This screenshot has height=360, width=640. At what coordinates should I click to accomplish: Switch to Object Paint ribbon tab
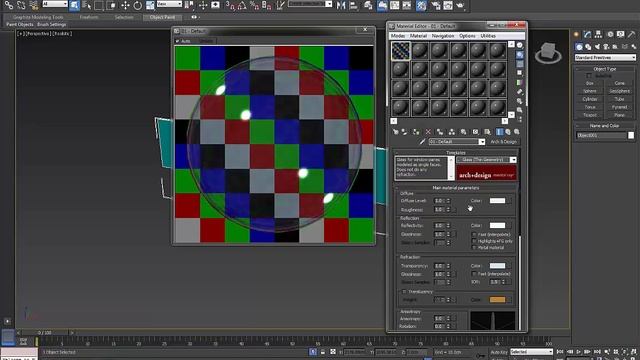click(162, 17)
